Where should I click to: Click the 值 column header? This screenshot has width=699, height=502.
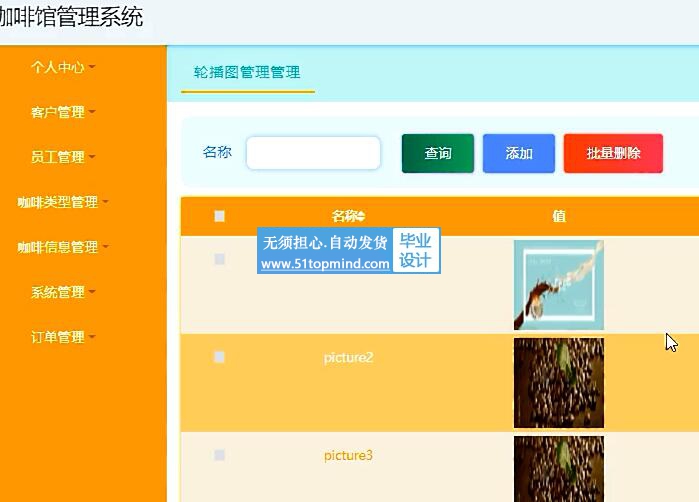(x=559, y=216)
